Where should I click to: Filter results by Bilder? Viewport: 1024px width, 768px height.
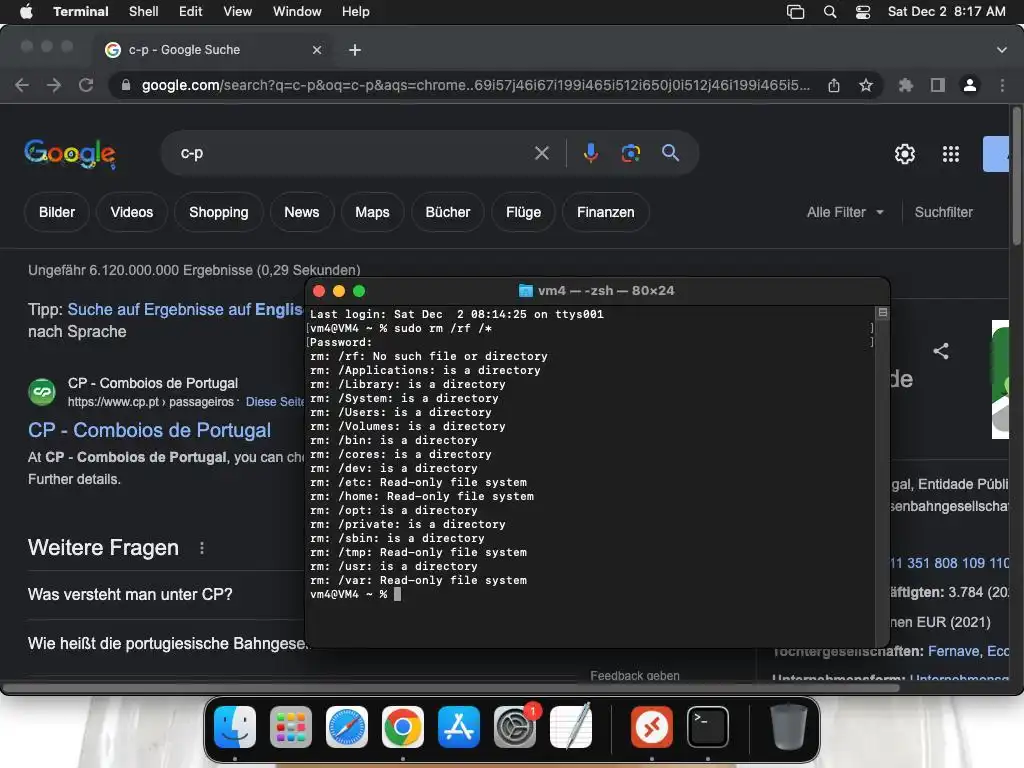(57, 212)
